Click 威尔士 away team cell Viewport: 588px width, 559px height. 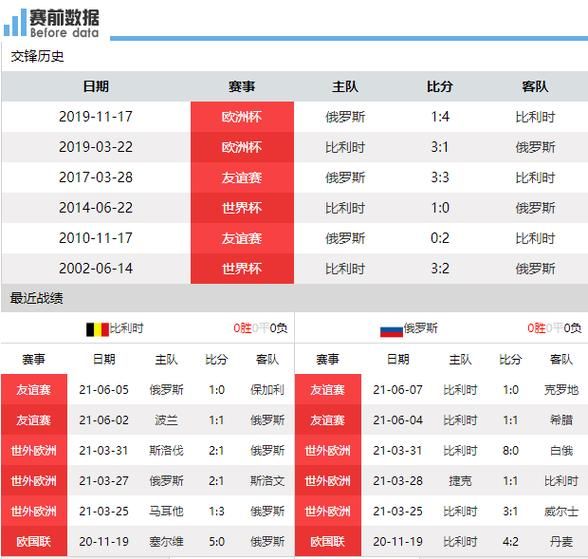[x=561, y=511]
